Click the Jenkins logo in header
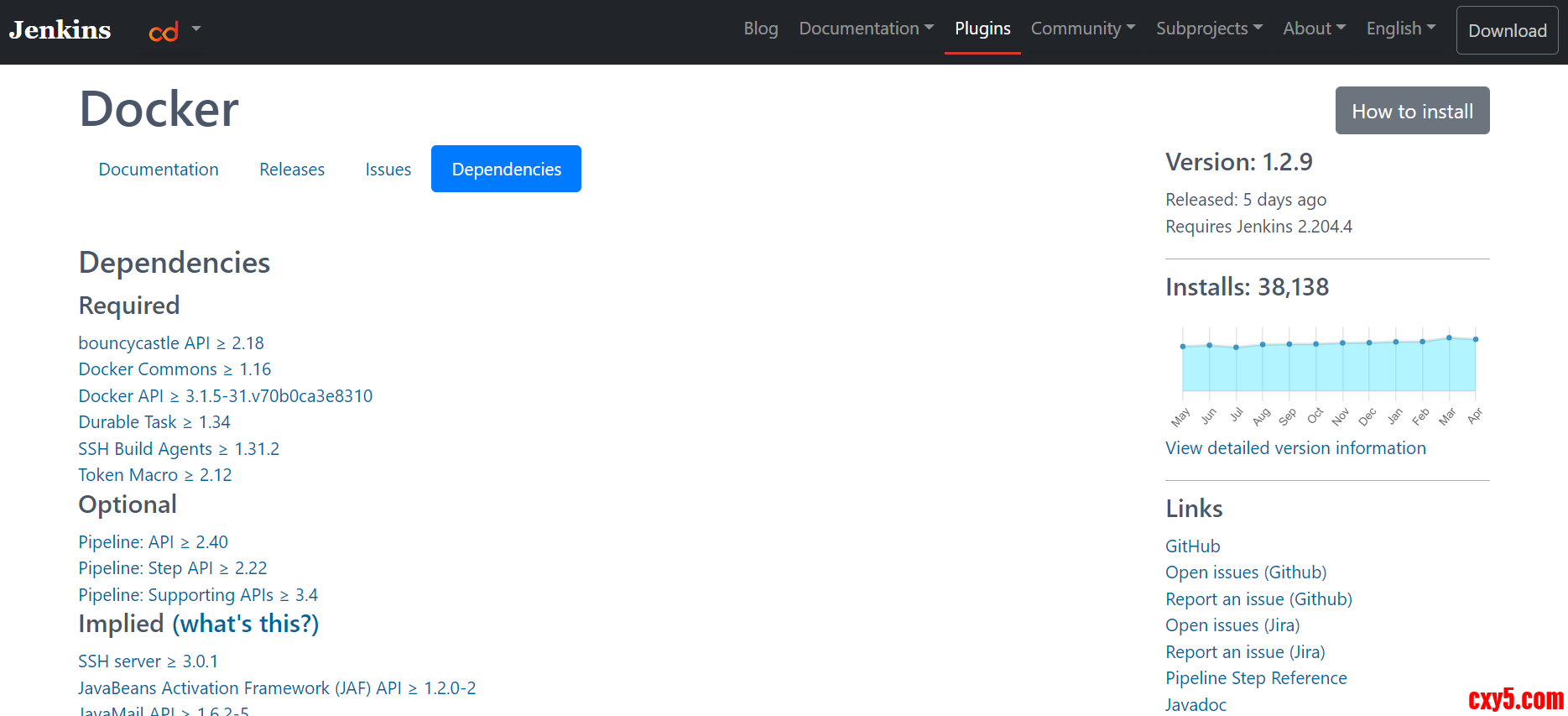1568x716 pixels. coord(60,30)
